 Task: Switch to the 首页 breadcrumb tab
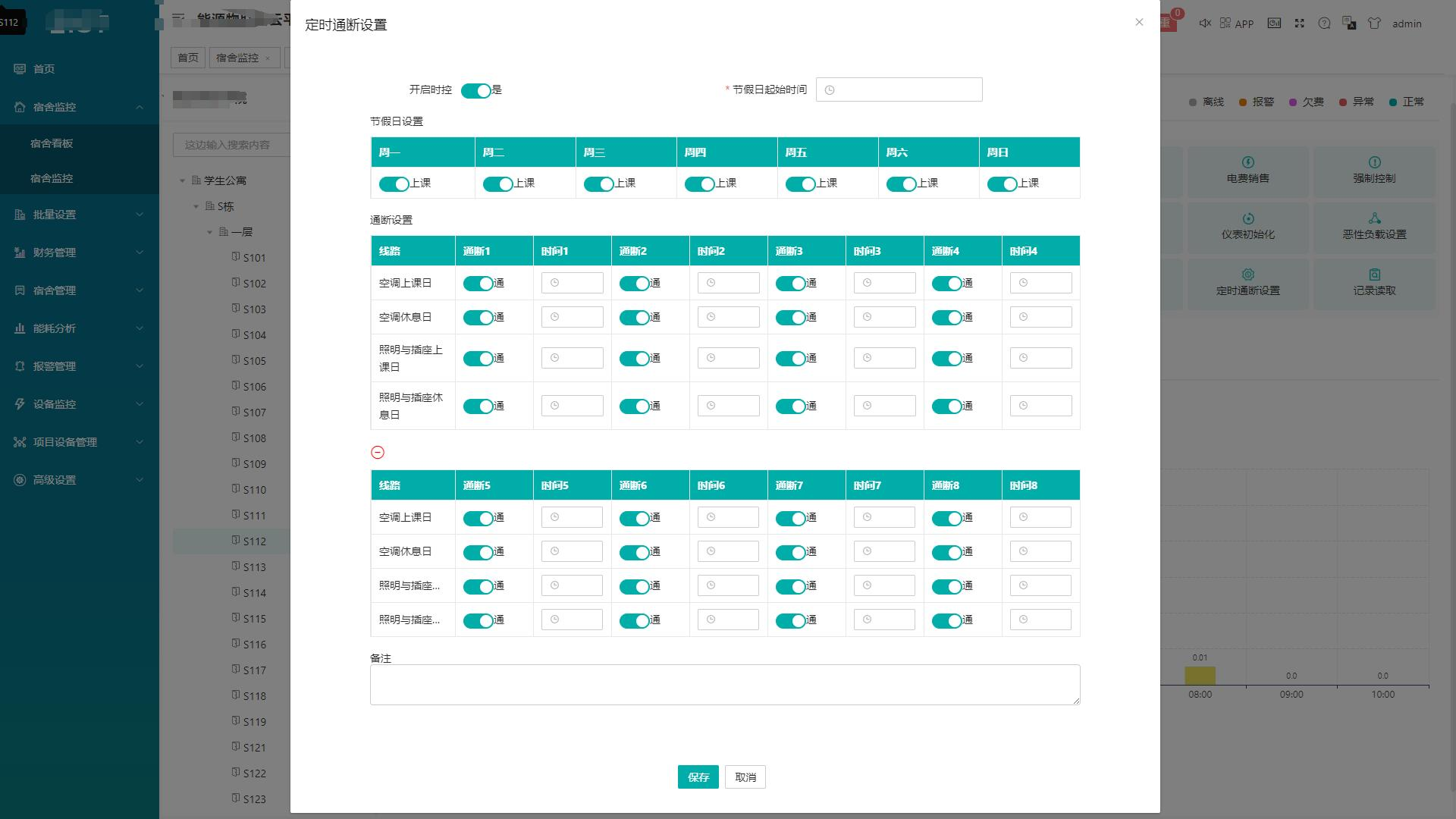click(187, 57)
